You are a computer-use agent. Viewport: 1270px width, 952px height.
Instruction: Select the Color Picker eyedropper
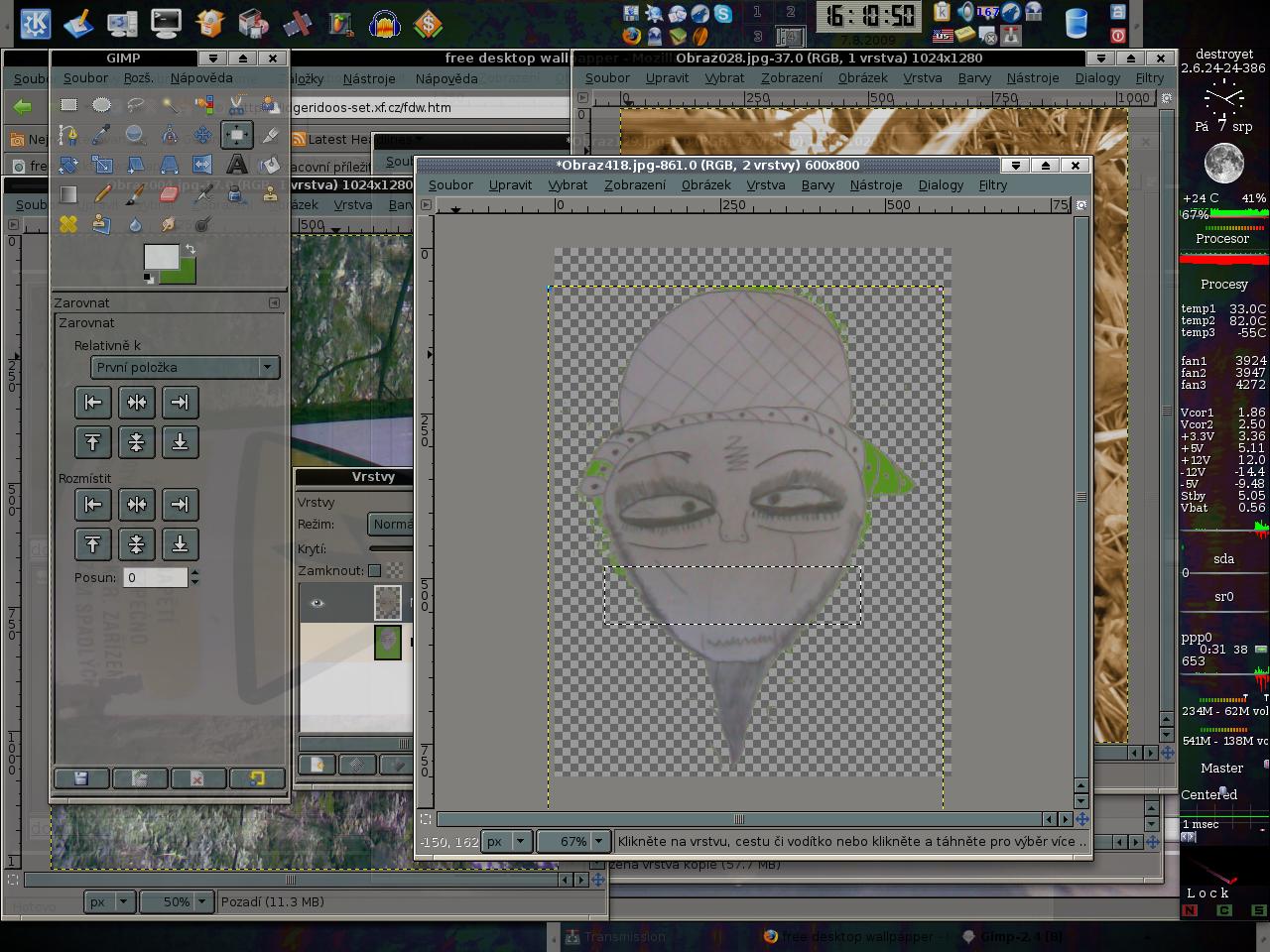click(102, 134)
